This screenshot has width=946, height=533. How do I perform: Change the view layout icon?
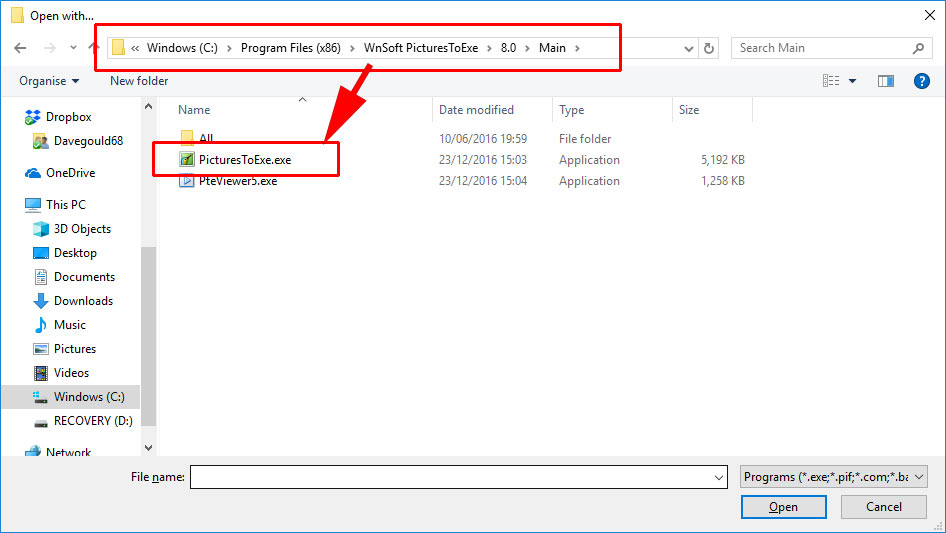831,80
